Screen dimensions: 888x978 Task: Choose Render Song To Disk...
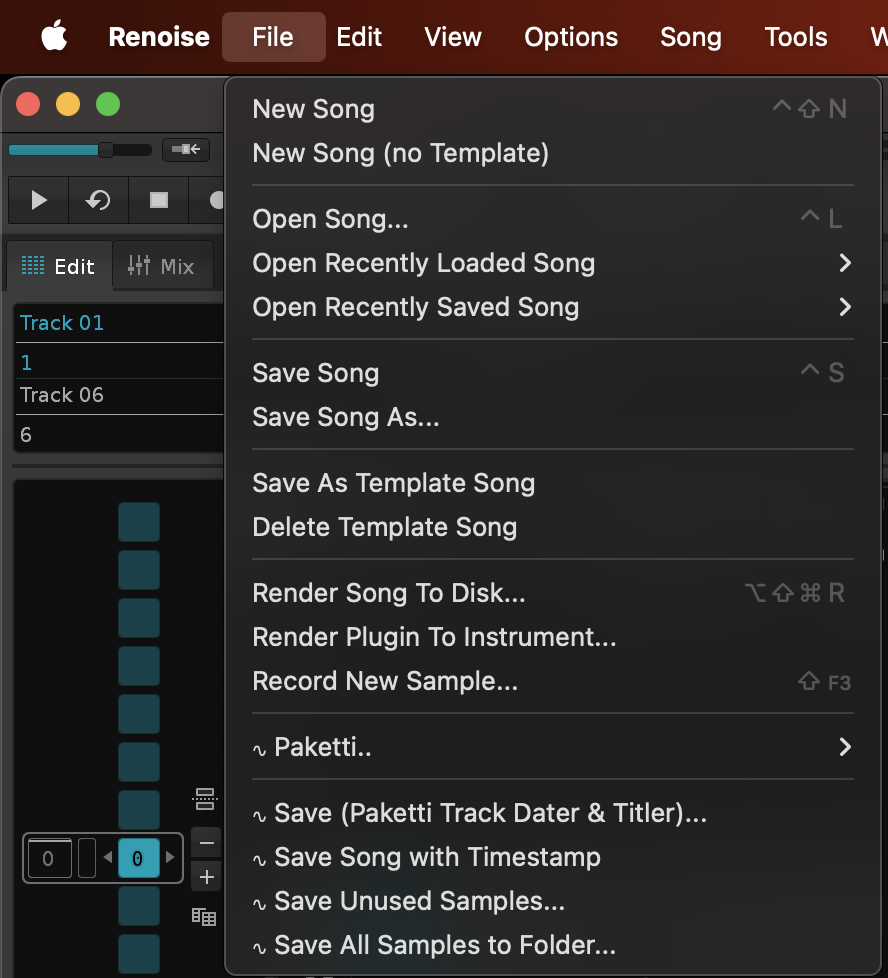389,593
